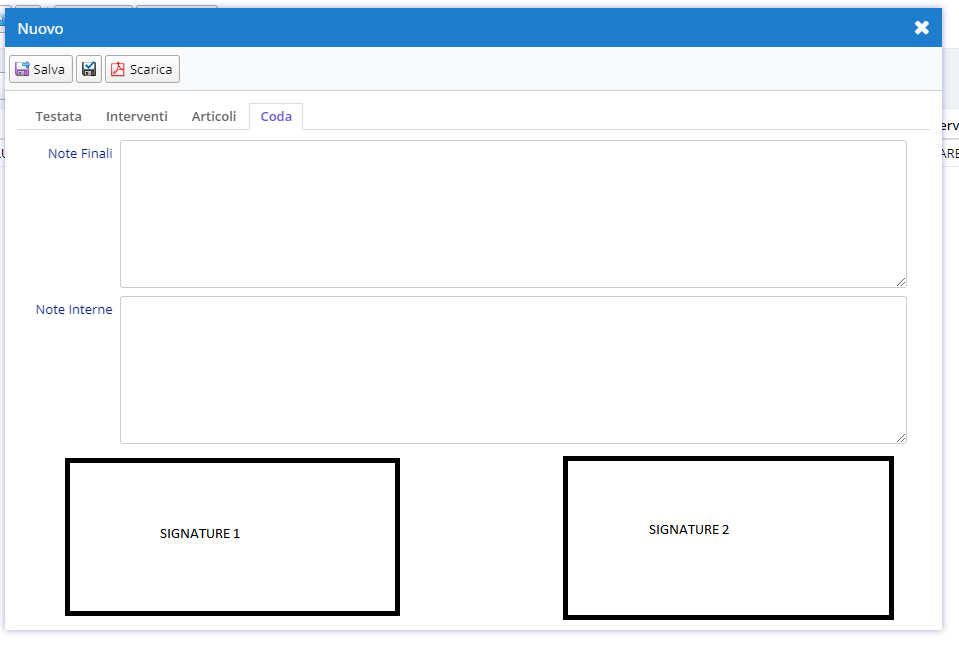This screenshot has width=959, height=649.
Task: Click the Nuovo dialog title
Action: point(40,29)
